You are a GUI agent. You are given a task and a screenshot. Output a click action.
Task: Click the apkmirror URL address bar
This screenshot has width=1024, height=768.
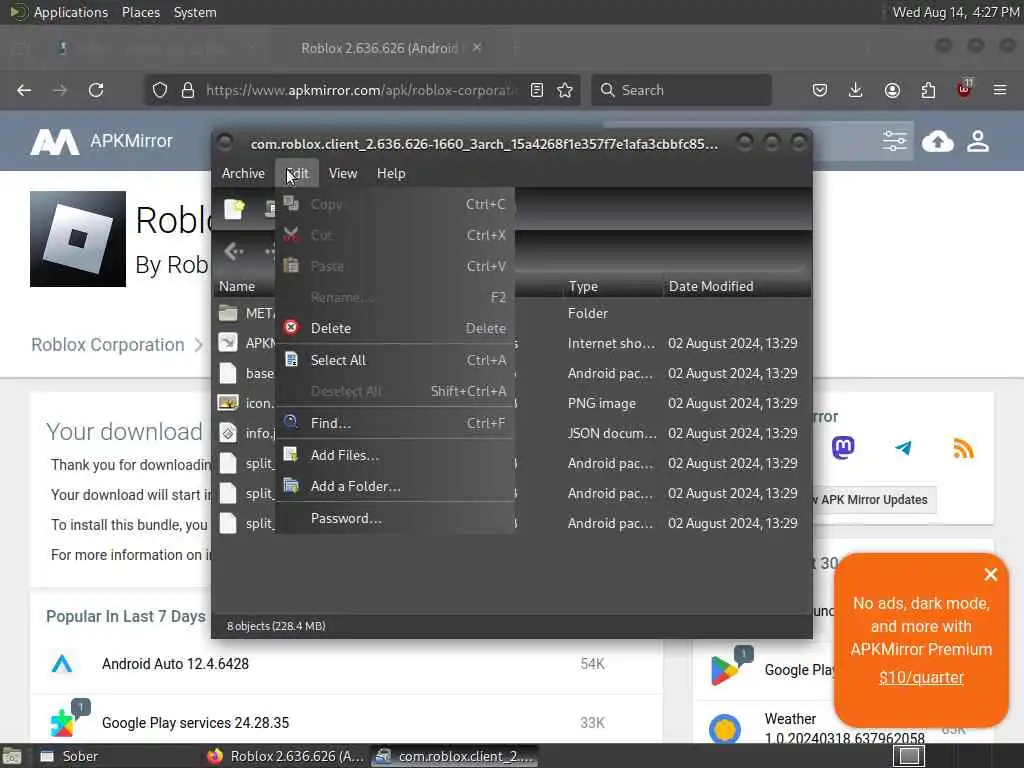362,90
